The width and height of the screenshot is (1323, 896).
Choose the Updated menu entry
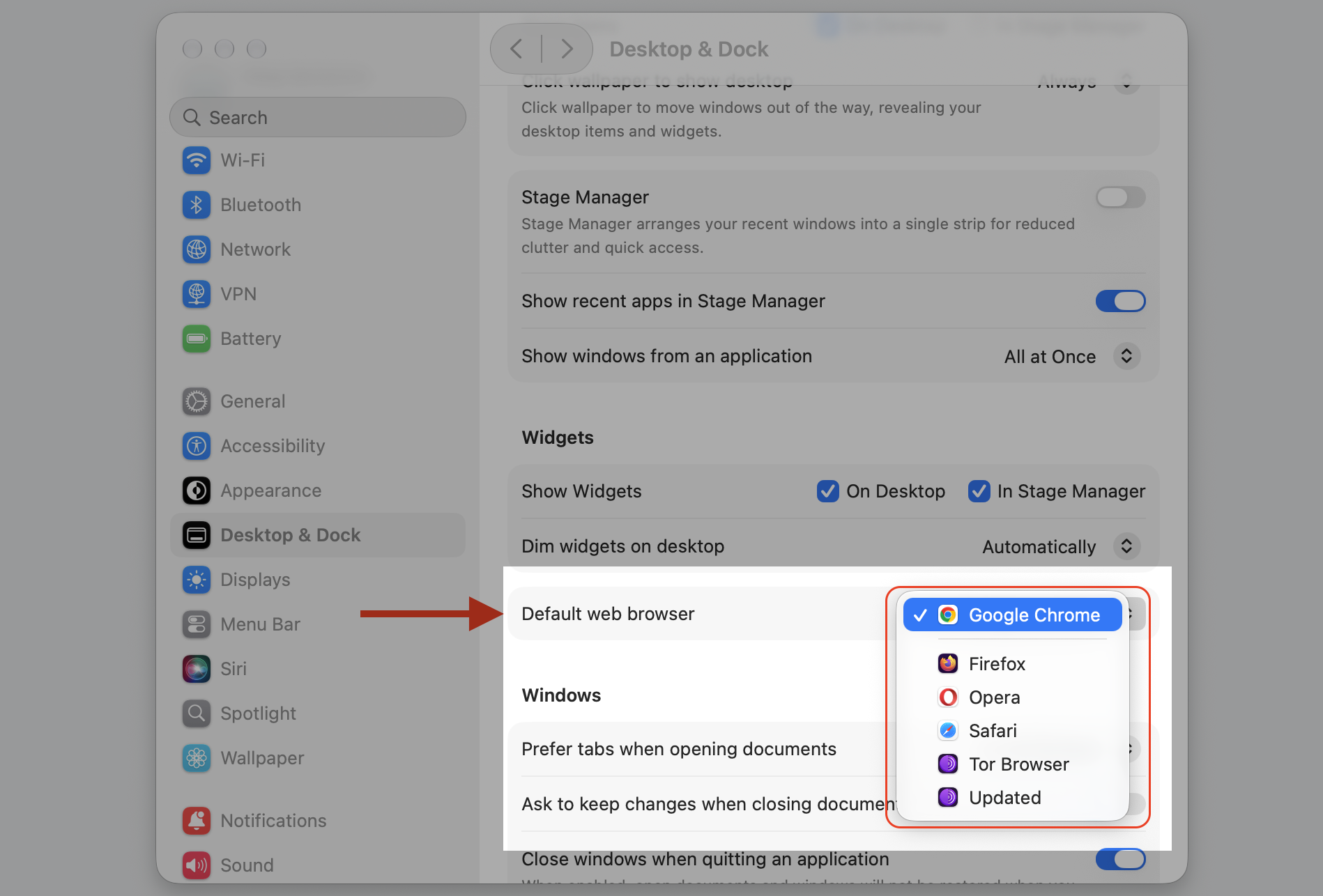1012,798
